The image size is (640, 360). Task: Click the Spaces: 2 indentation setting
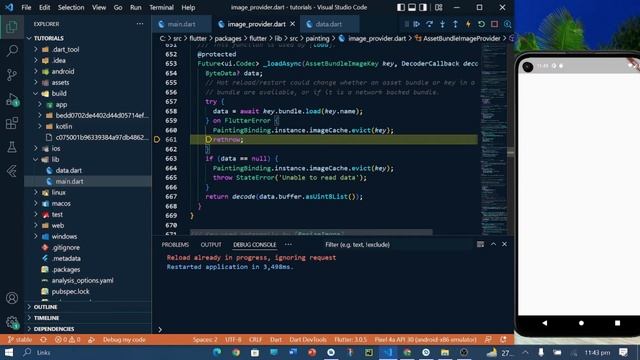coord(205,339)
